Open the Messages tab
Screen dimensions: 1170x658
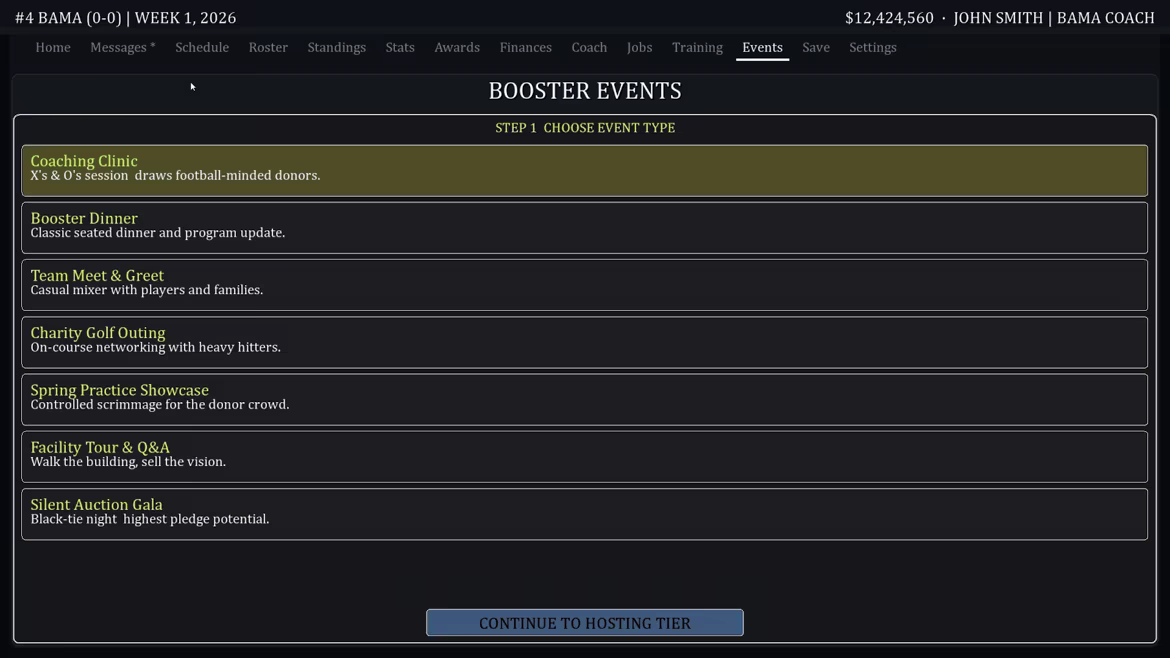coord(123,47)
